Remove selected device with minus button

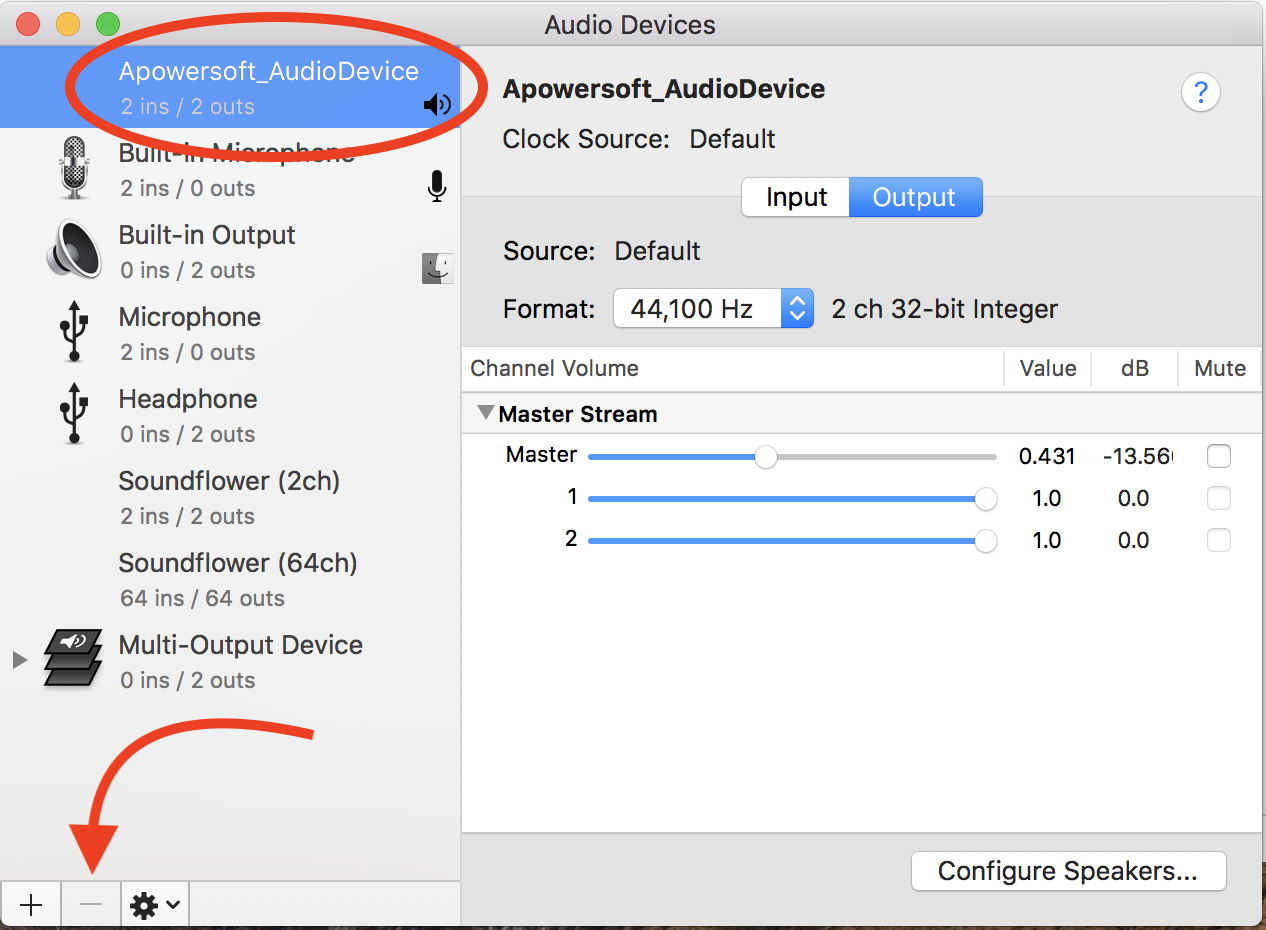pyautogui.click(x=91, y=905)
